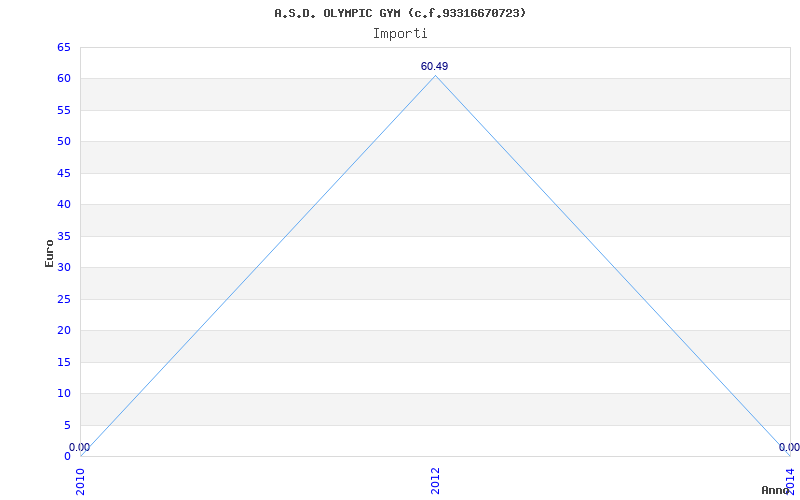
Task: Click the y-axis value 55
Action: click(64, 110)
